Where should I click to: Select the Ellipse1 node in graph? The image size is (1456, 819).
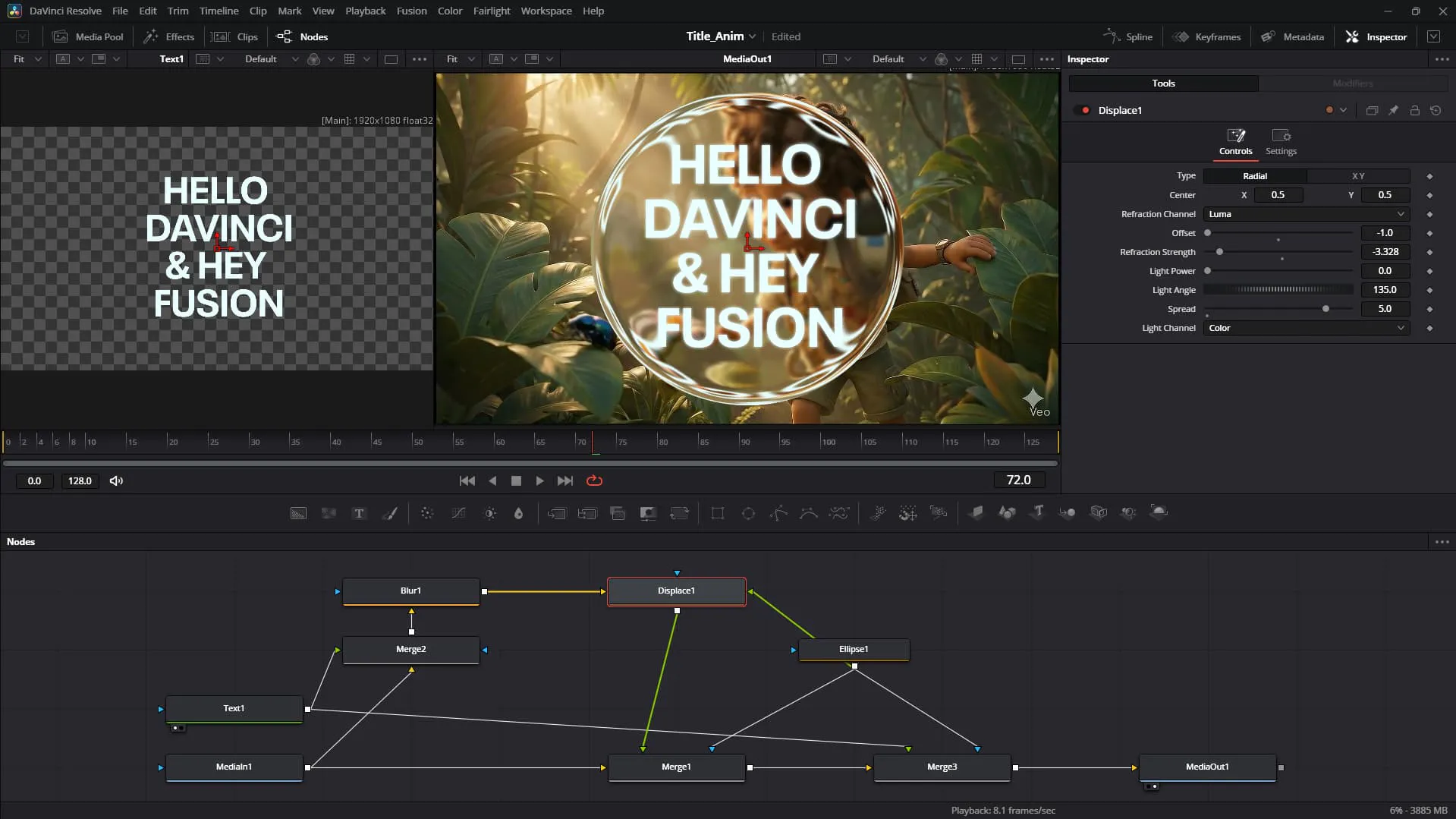pos(854,650)
